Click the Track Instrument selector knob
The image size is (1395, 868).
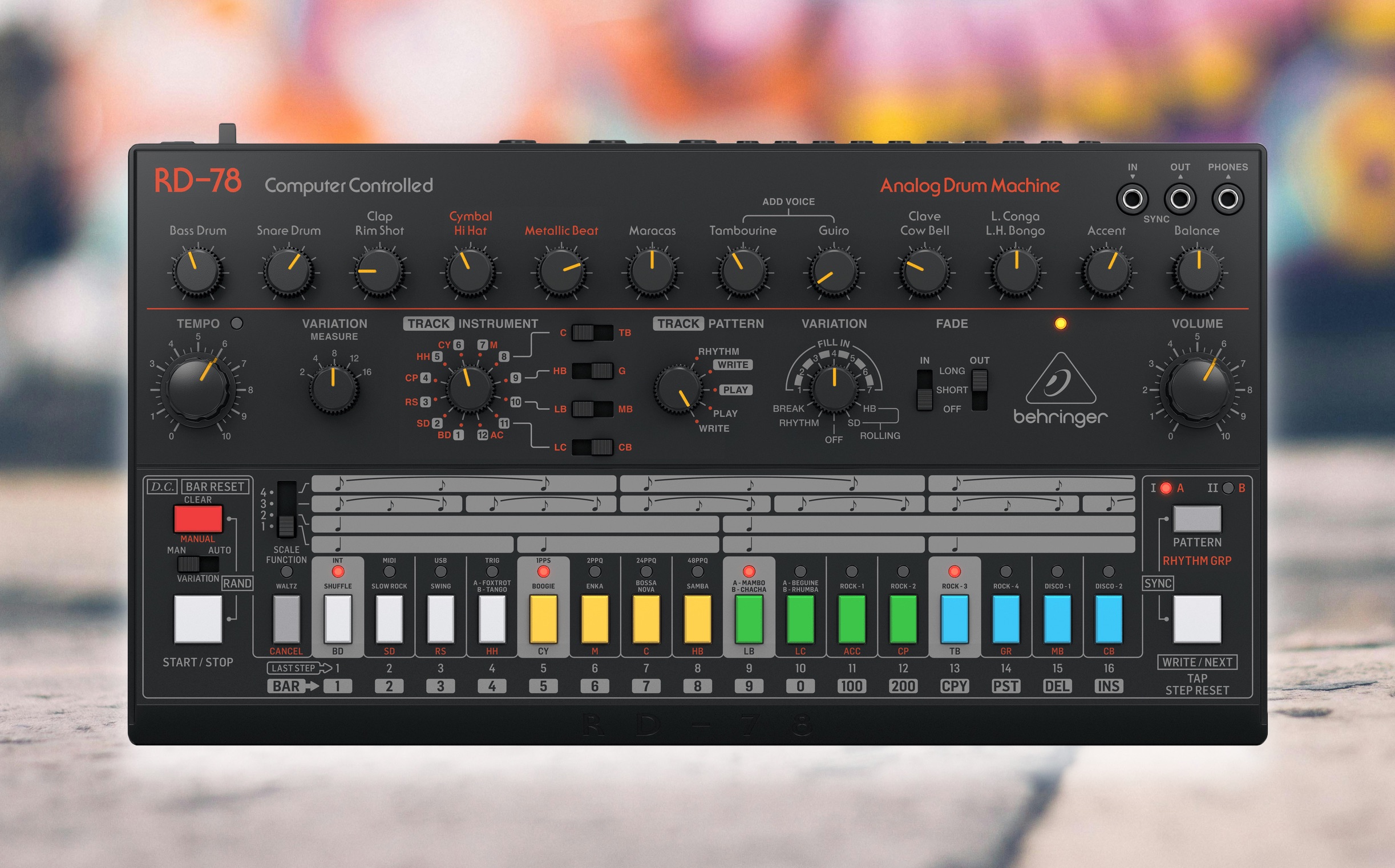click(470, 389)
